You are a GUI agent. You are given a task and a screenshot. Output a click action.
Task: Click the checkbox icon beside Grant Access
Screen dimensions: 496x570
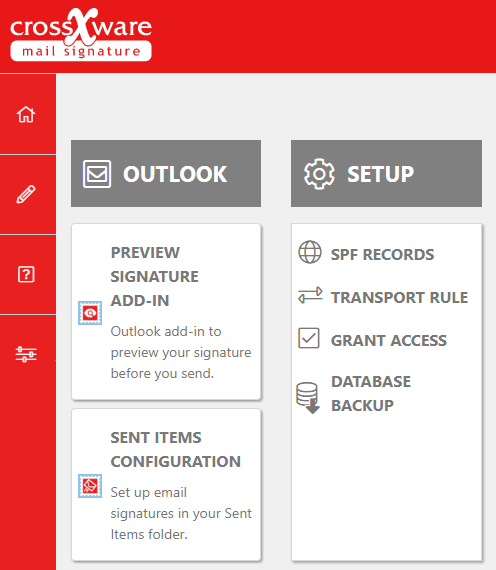309,338
